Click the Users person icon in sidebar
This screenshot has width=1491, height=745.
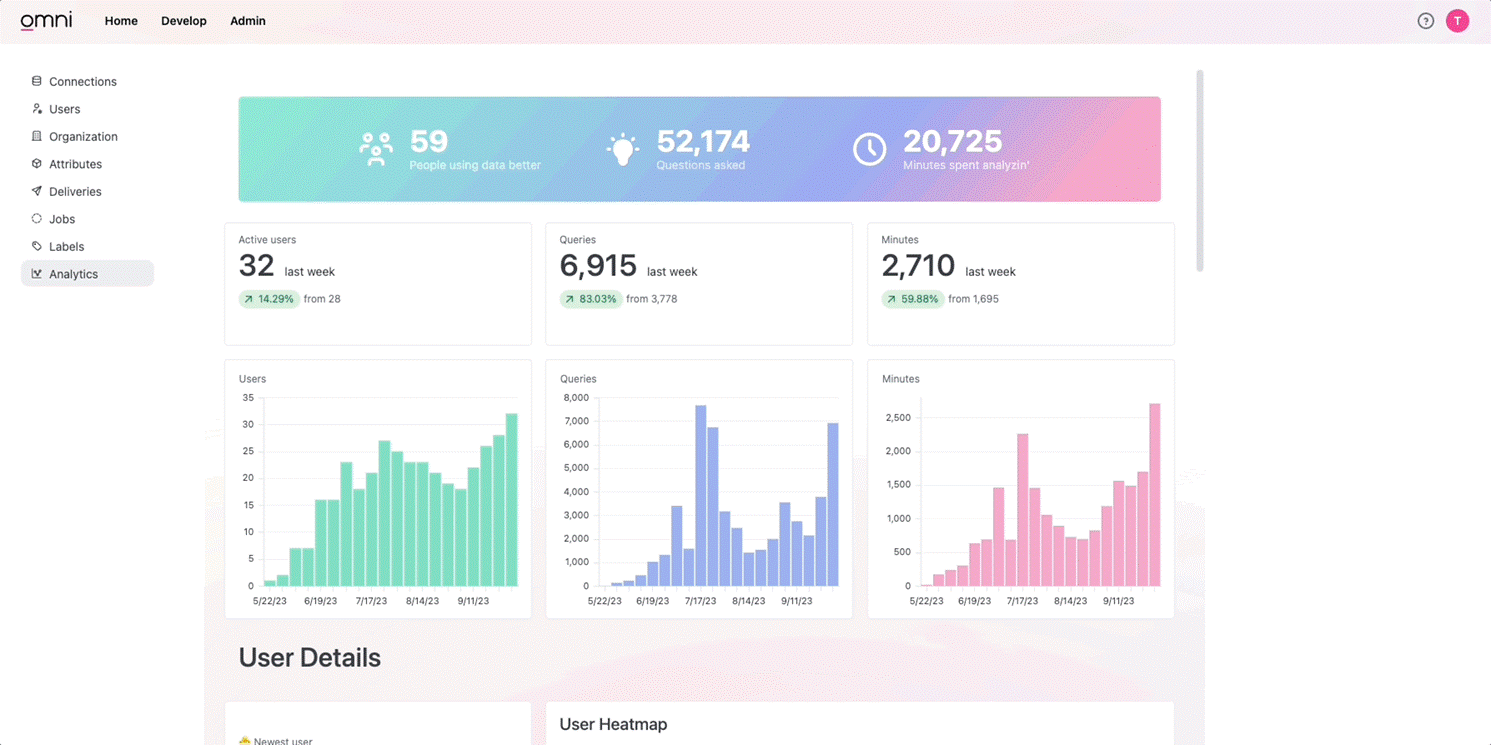pyautogui.click(x=37, y=109)
